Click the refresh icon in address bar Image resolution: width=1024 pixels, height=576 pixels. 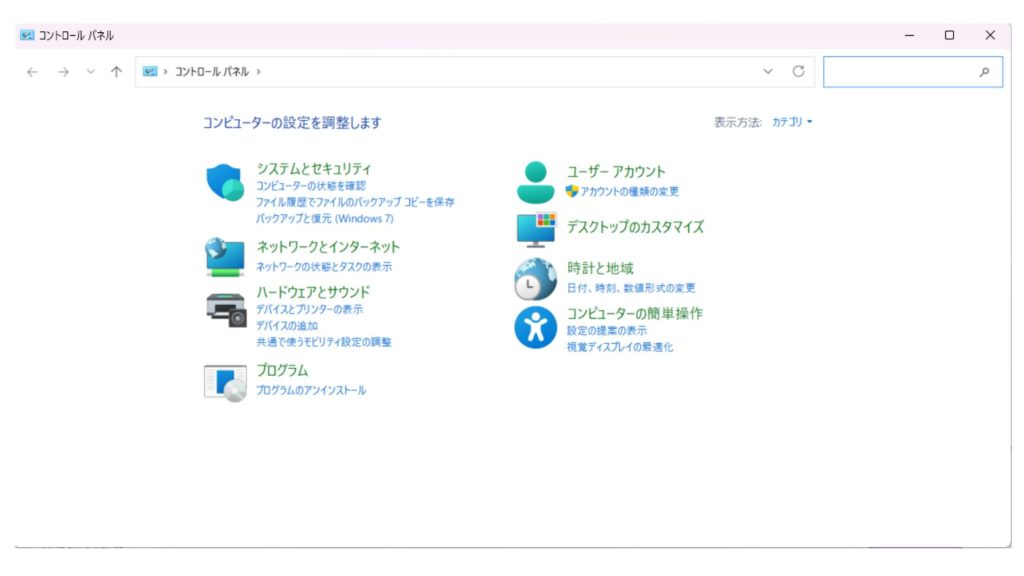[x=798, y=71]
